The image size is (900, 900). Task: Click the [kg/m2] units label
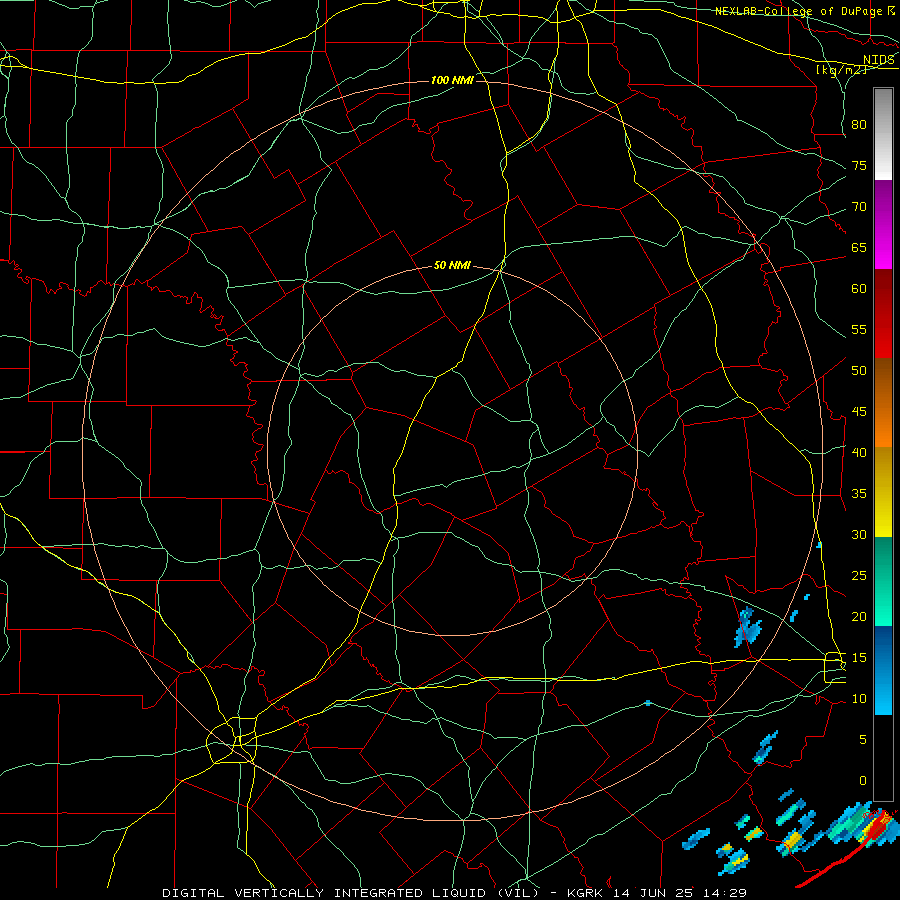841,70
